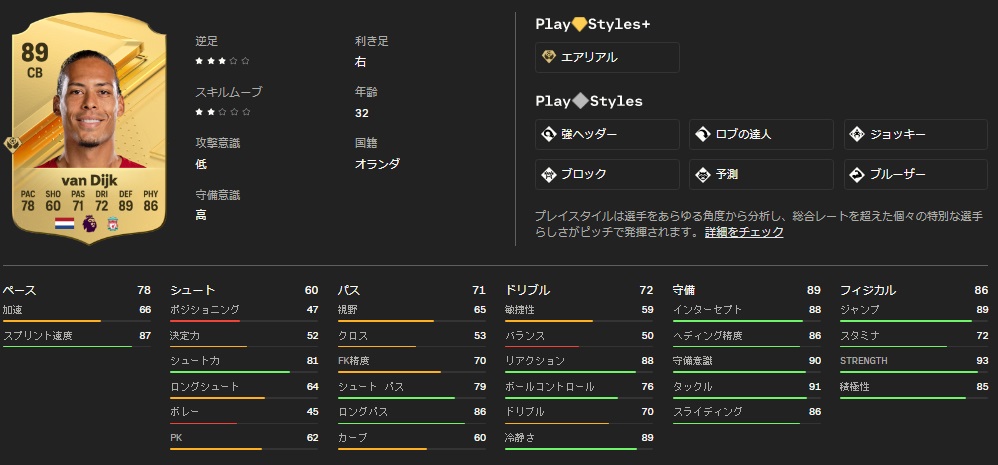
Task: Click the エアリアル playstyle button label
Action: pos(590,58)
